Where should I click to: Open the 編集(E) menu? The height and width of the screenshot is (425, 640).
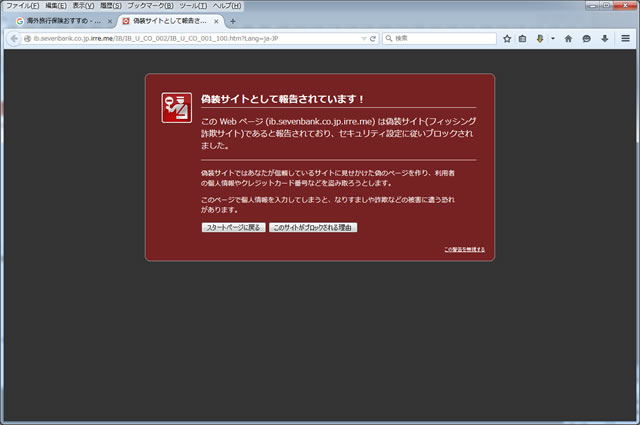click(x=56, y=6)
